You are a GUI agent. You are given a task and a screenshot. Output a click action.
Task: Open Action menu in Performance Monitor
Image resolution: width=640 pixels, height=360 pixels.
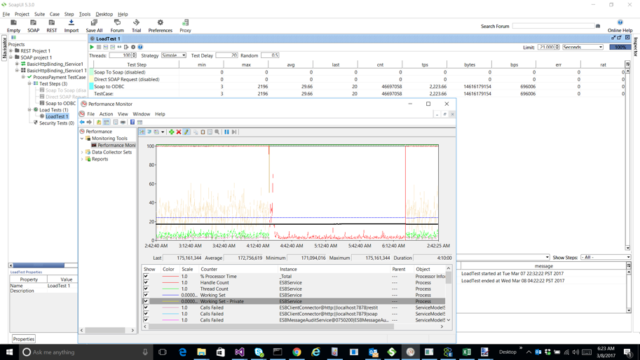pos(106,114)
